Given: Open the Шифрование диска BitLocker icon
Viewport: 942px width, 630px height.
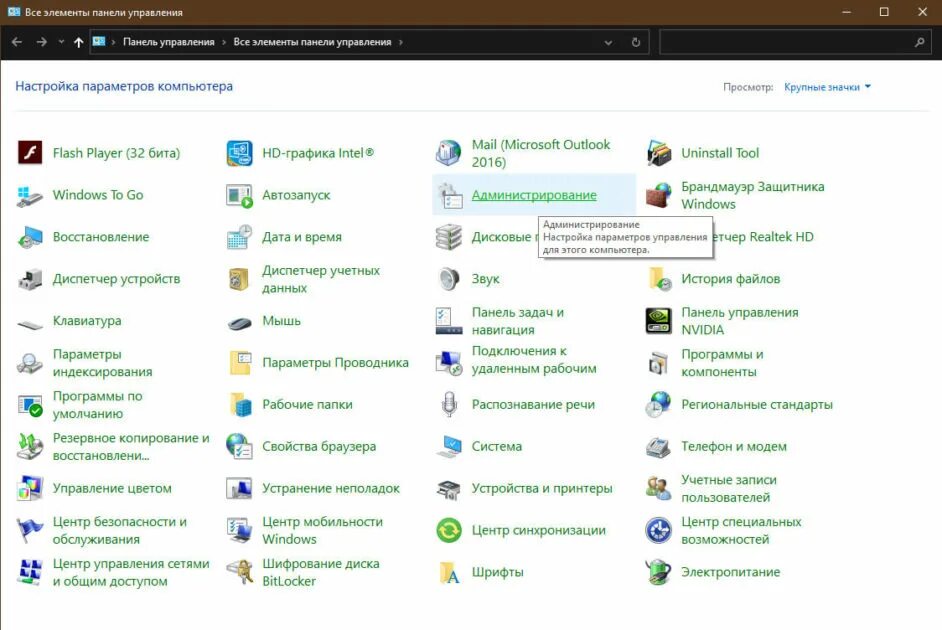Looking at the screenshot, I should pyautogui.click(x=239, y=572).
